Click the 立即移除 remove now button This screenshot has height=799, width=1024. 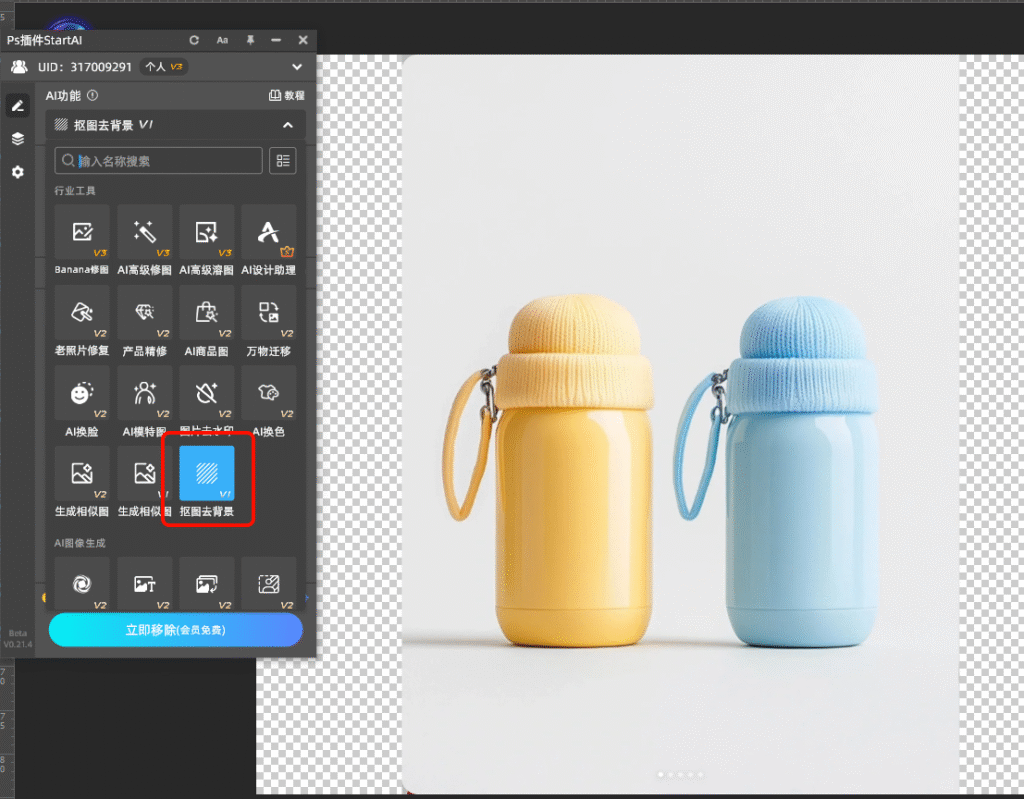click(175, 630)
